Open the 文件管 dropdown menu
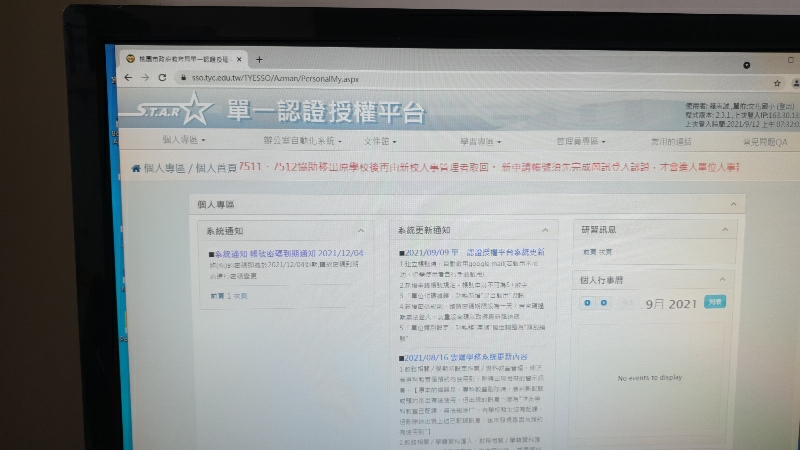800x450 pixels. tap(380, 141)
